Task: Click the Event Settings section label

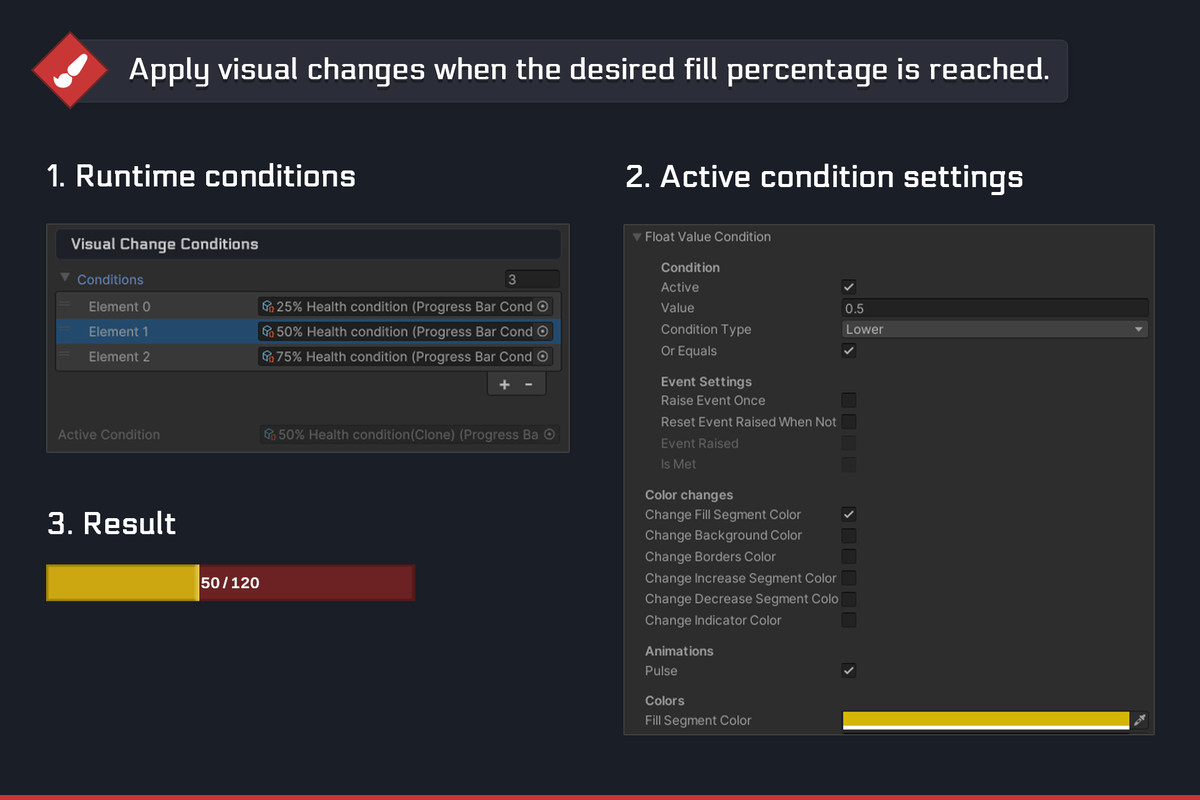Action: coord(706,381)
